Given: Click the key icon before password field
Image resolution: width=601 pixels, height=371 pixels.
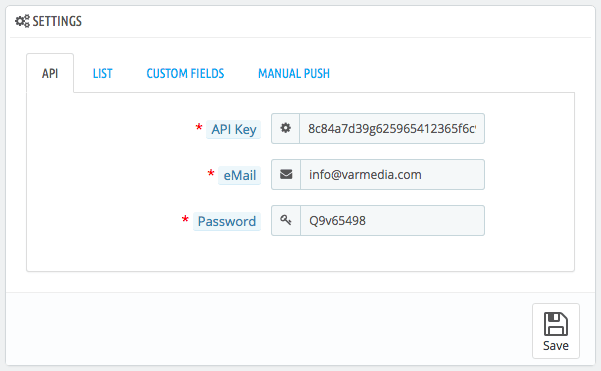Looking at the screenshot, I should (286, 220).
